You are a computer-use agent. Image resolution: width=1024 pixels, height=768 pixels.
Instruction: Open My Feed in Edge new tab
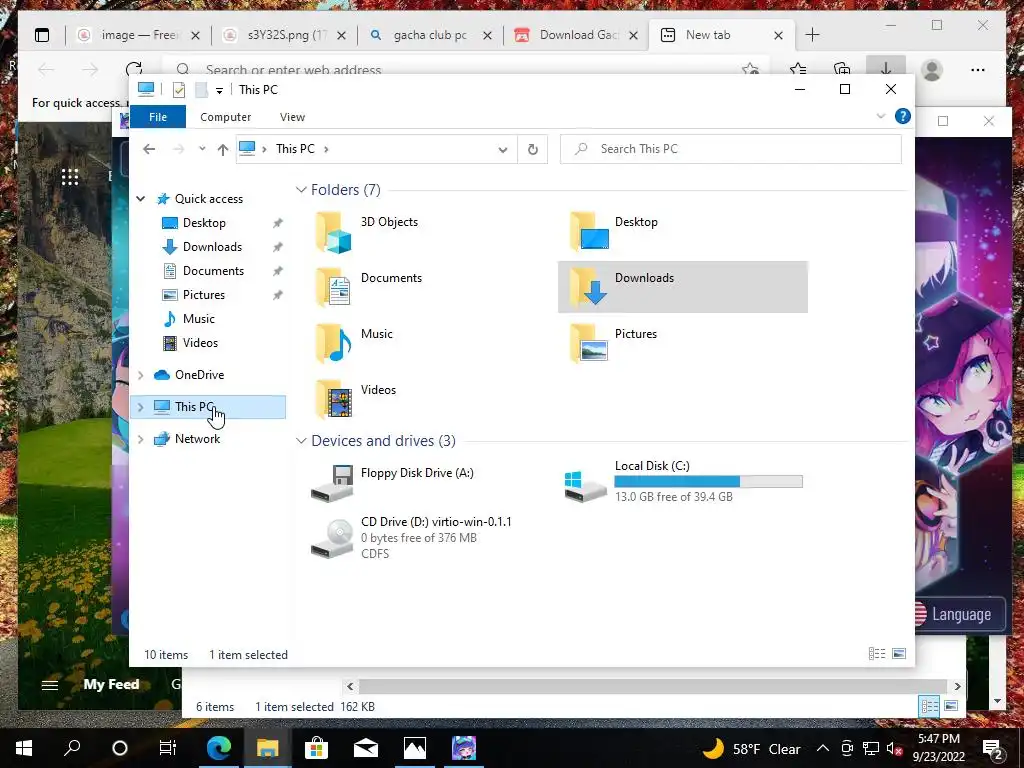click(x=111, y=684)
